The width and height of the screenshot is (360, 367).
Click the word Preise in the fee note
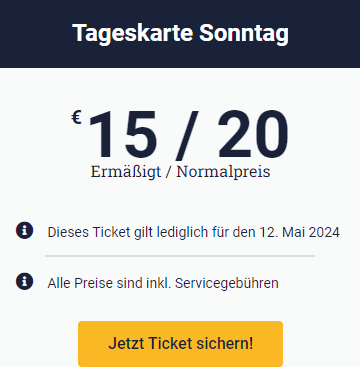93,283
